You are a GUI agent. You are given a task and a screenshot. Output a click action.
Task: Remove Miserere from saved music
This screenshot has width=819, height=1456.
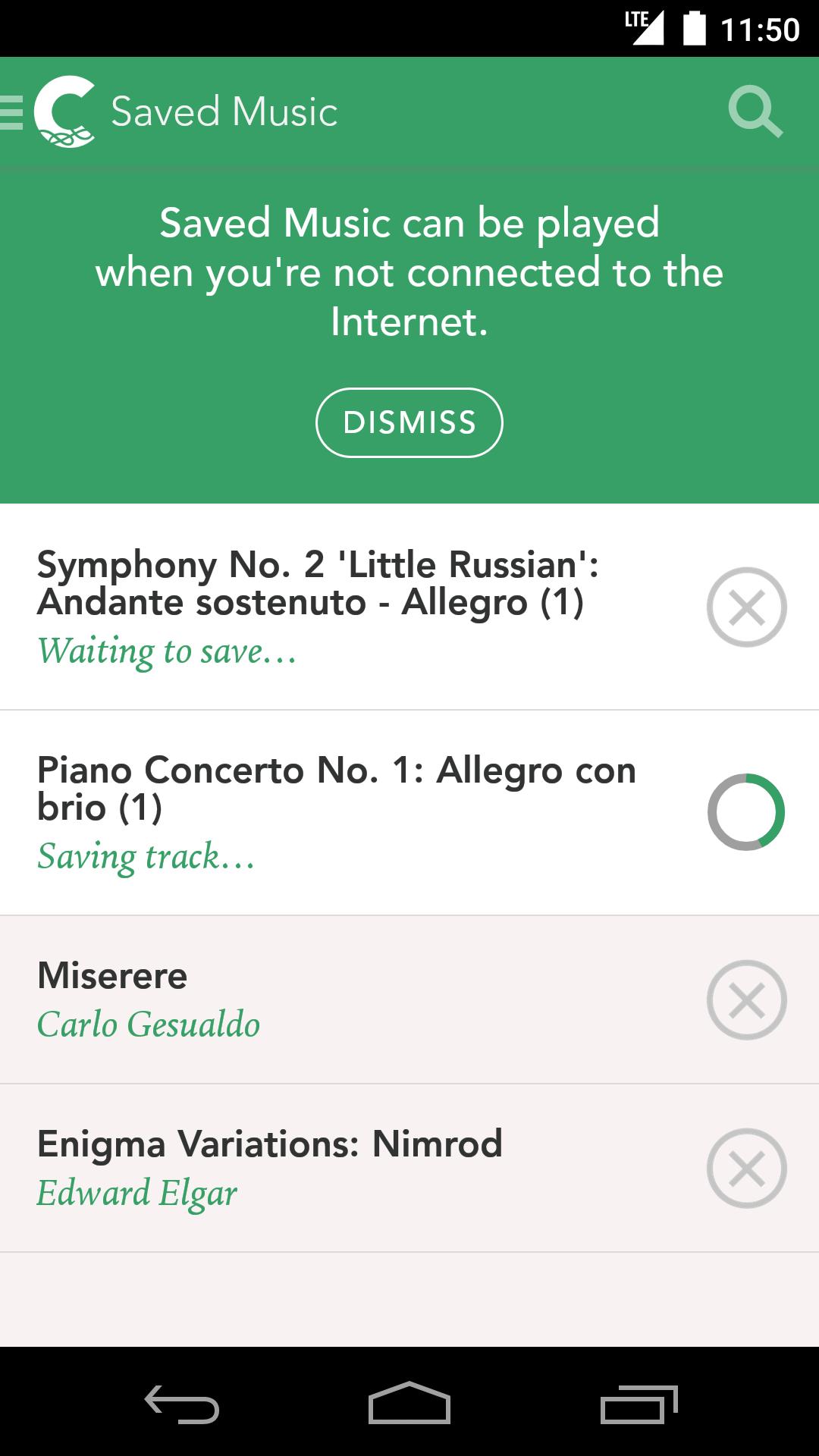(746, 999)
